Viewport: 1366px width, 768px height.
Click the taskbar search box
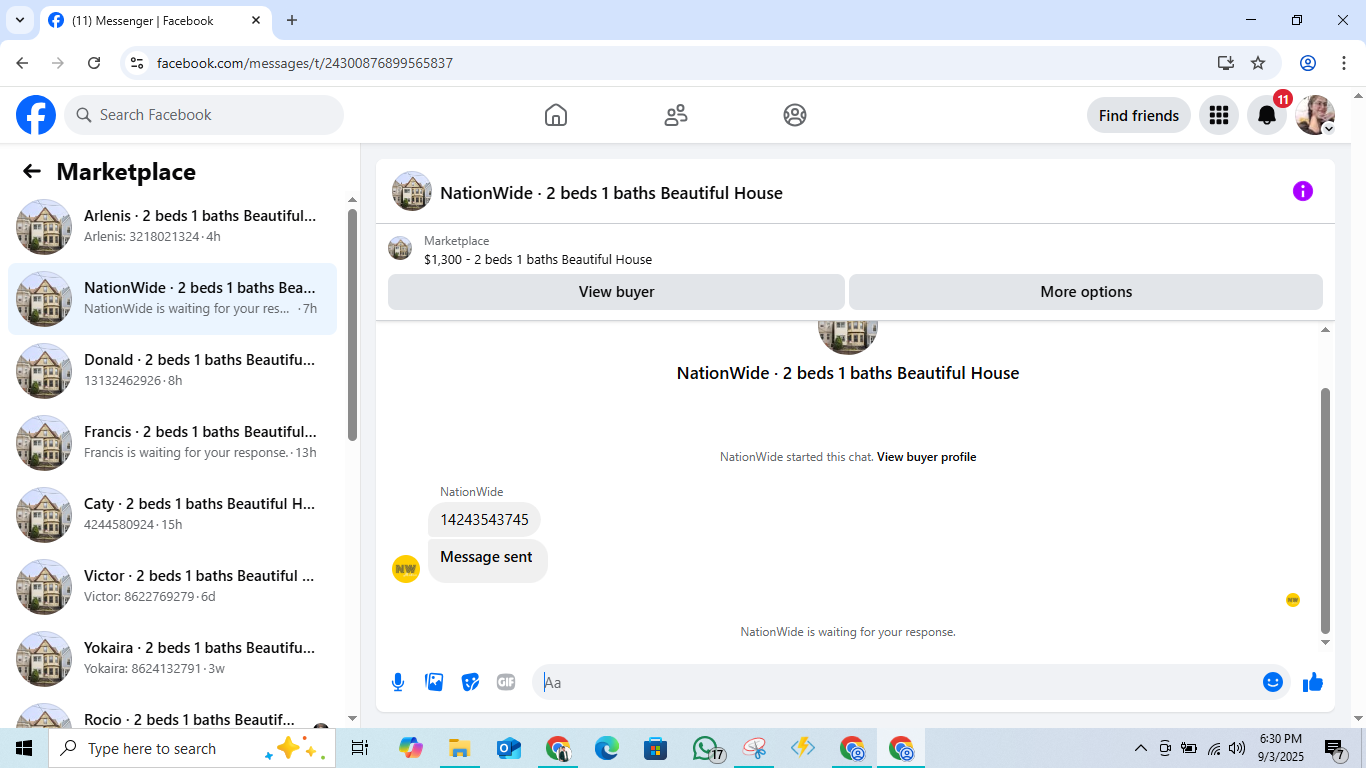[x=192, y=748]
